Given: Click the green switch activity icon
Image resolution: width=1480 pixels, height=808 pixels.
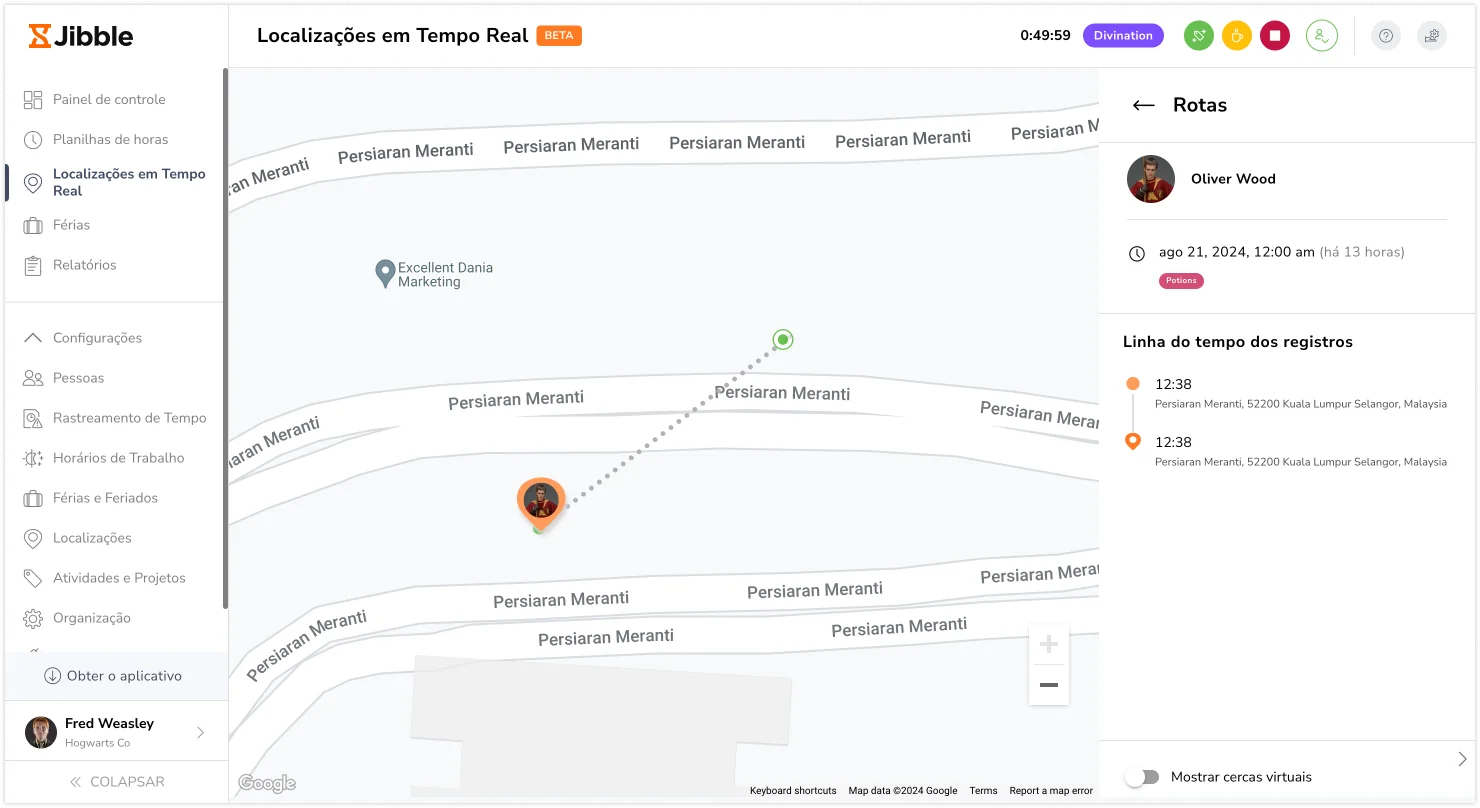Looking at the screenshot, I should [x=1198, y=36].
